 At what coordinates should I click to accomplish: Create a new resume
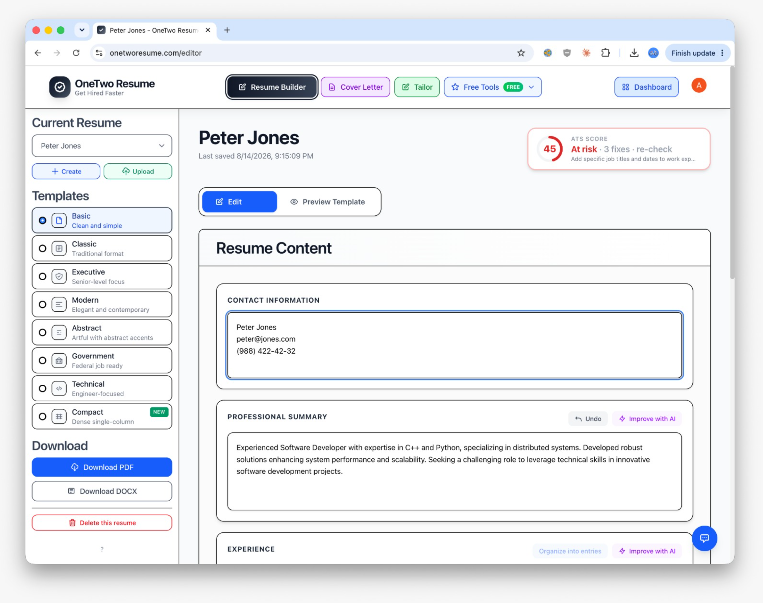pos(66,171)
